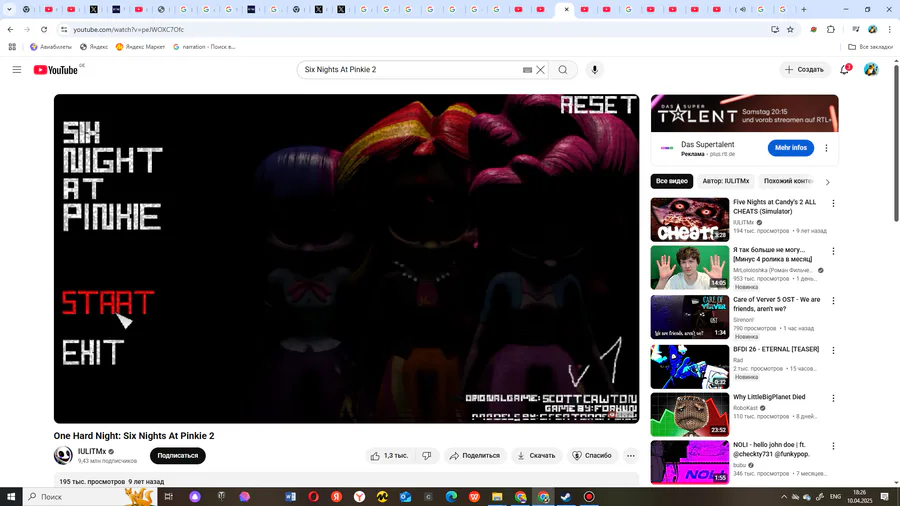Install app icon in the address bar
Image resolution: width=900 pixels, height=506 pixels.
click(774, 29)
